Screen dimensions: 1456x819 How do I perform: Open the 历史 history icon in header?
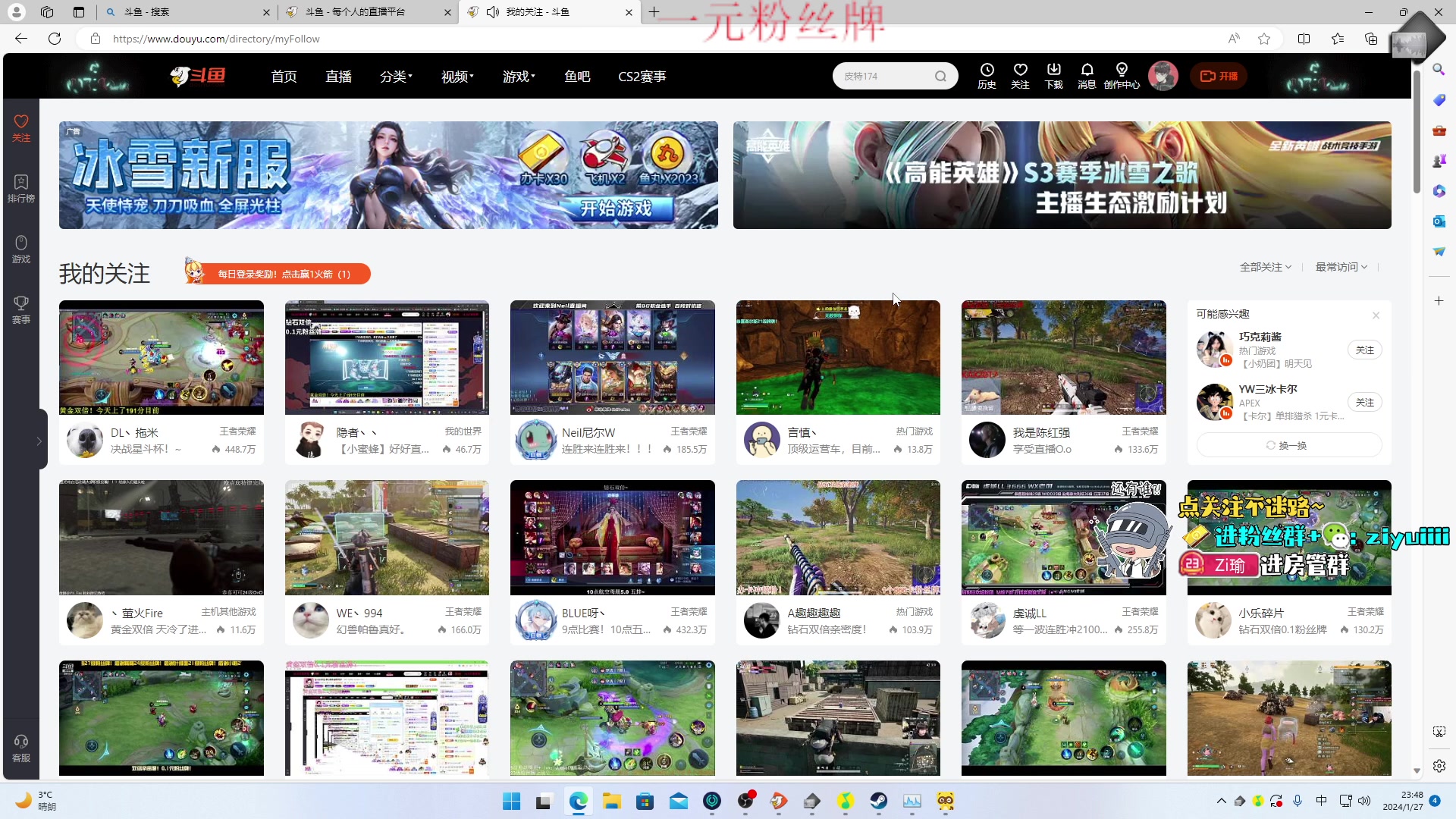987,76
